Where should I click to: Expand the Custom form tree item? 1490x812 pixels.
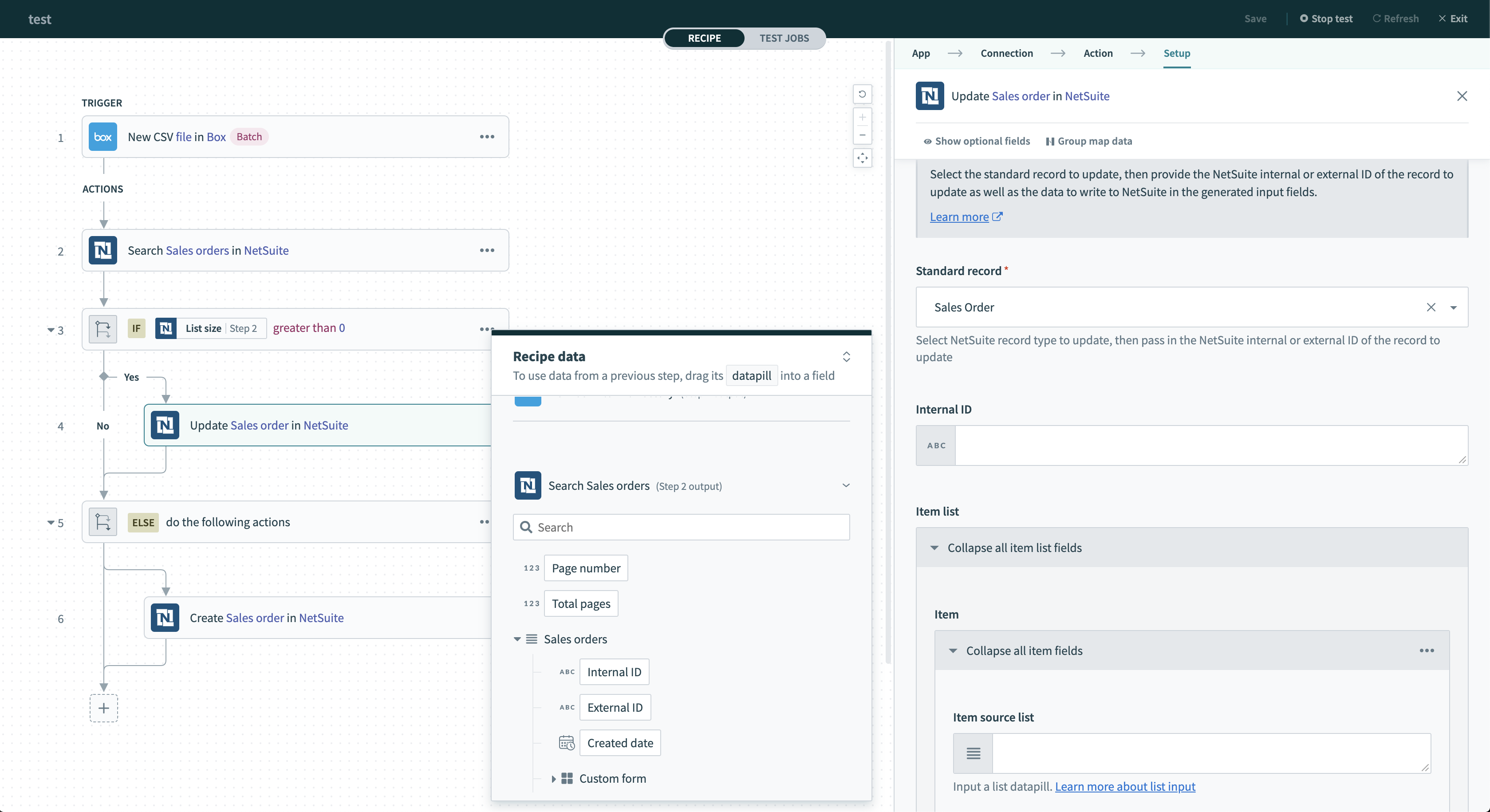pyautogui.click(x=554, y=778)
